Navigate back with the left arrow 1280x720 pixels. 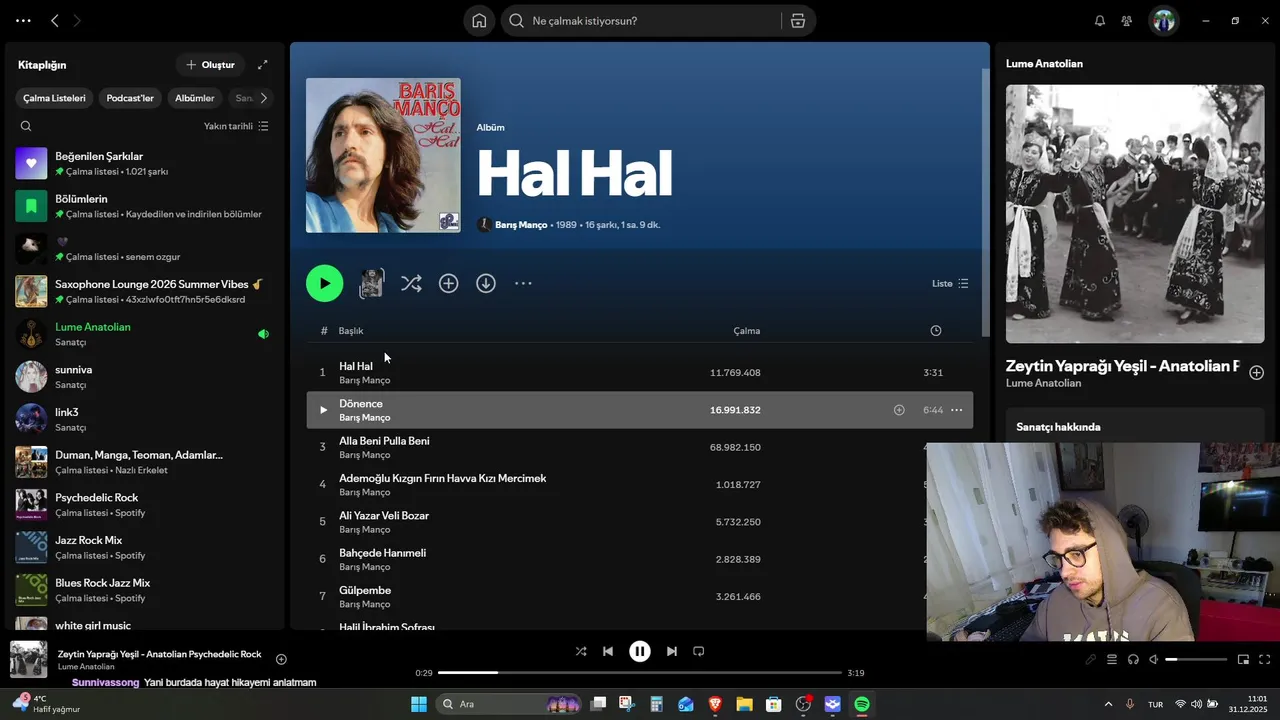click(55, 21)
